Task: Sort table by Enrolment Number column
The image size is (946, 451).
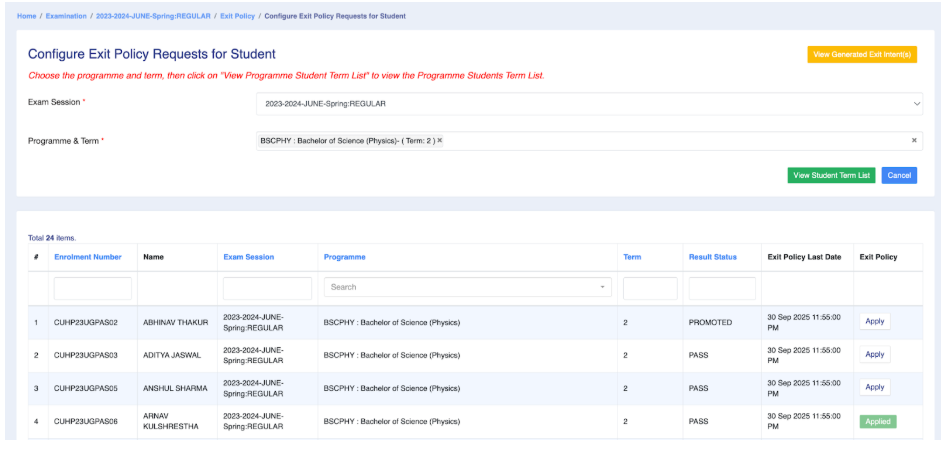Action: point(87,257)
